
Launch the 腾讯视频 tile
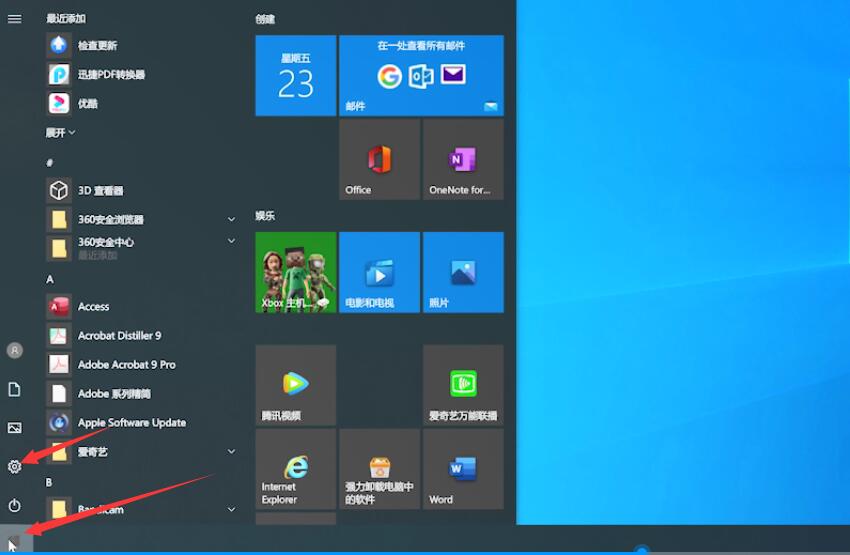pyautogui.click(x=296, y=385)
